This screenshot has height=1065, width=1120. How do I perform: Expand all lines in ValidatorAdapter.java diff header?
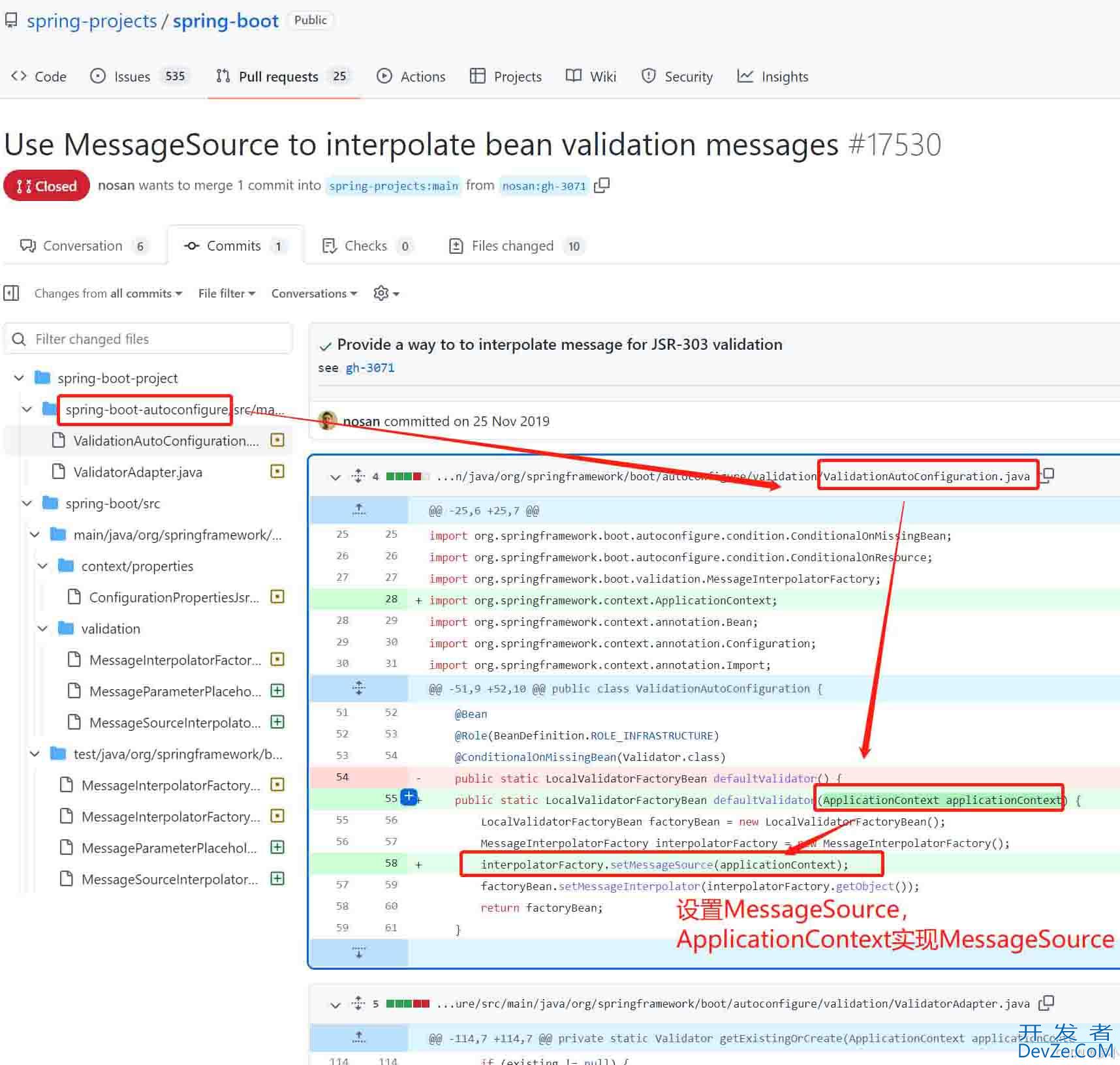pos(358,1004)
